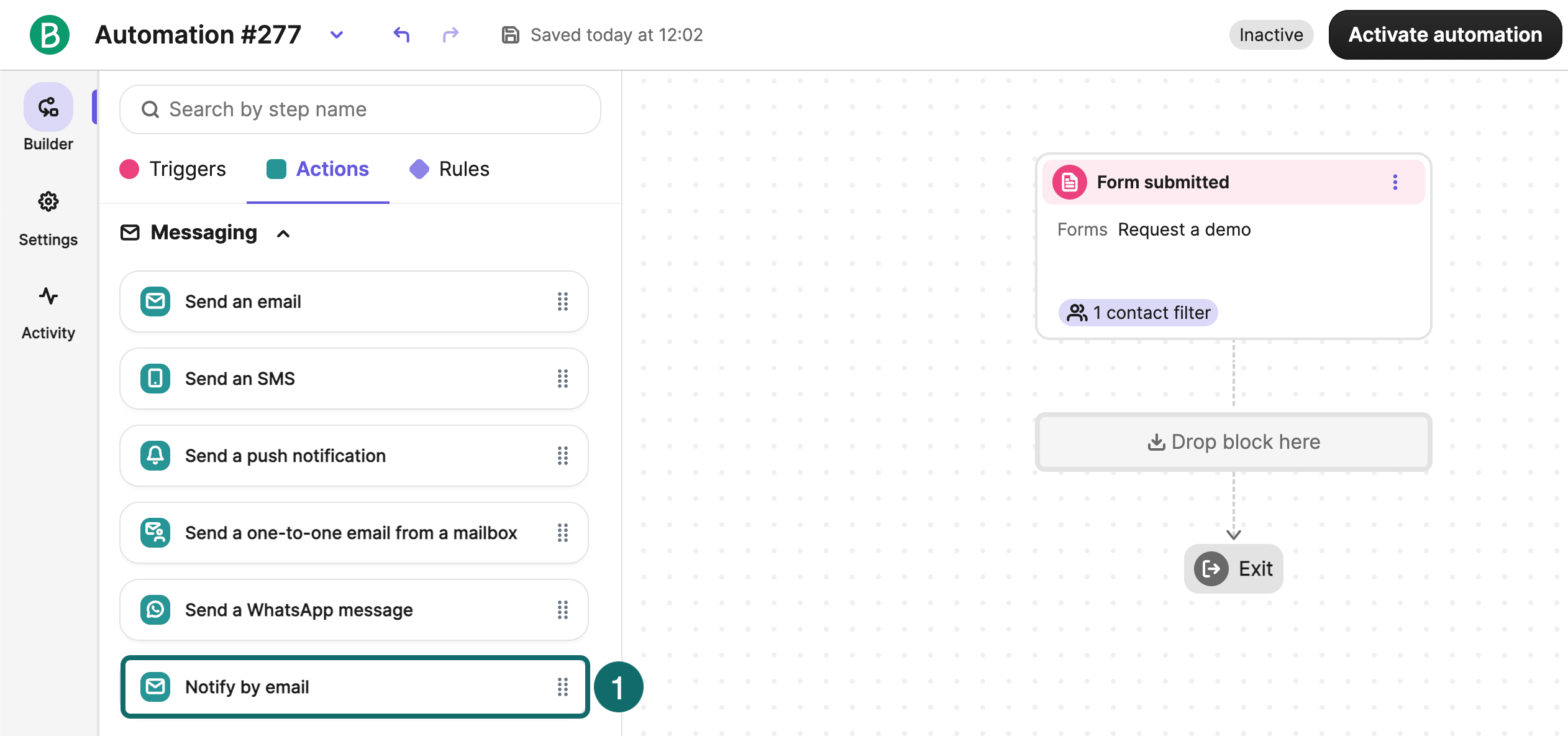The height and width of the screenshot is (736, 1568).
Task: Open the Builder sidebar section
Action: 48,118
